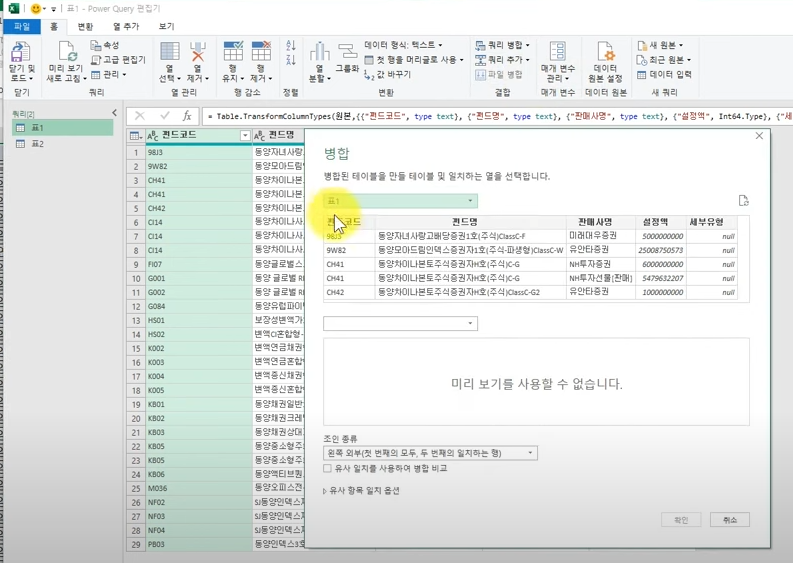Click inside the formula bar text field

tap(497, 116)
